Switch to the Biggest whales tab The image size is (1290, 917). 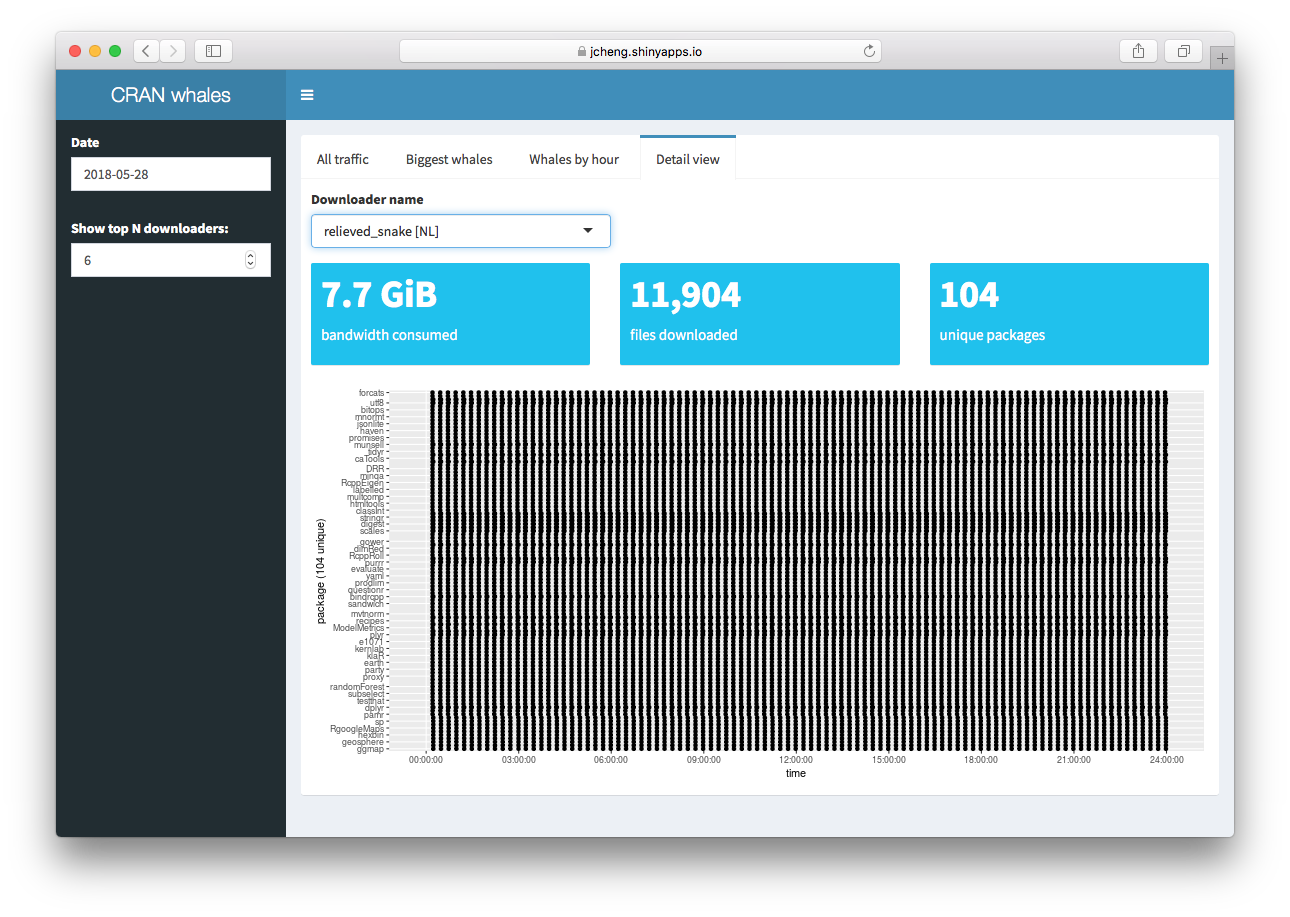click(448, 158)
